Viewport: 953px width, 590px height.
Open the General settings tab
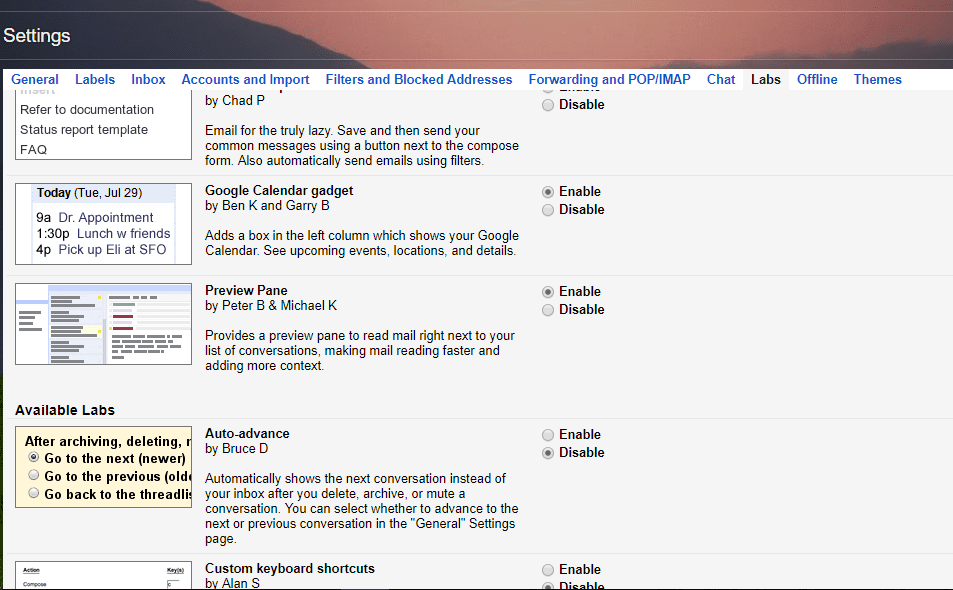[35, 80]
